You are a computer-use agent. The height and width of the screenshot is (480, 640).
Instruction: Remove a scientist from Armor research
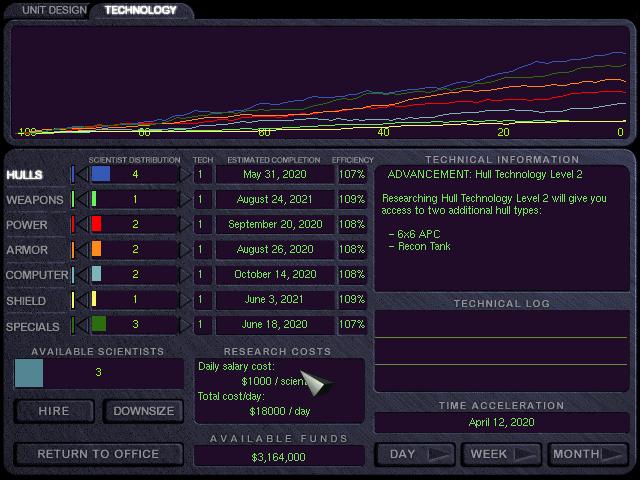80,250
